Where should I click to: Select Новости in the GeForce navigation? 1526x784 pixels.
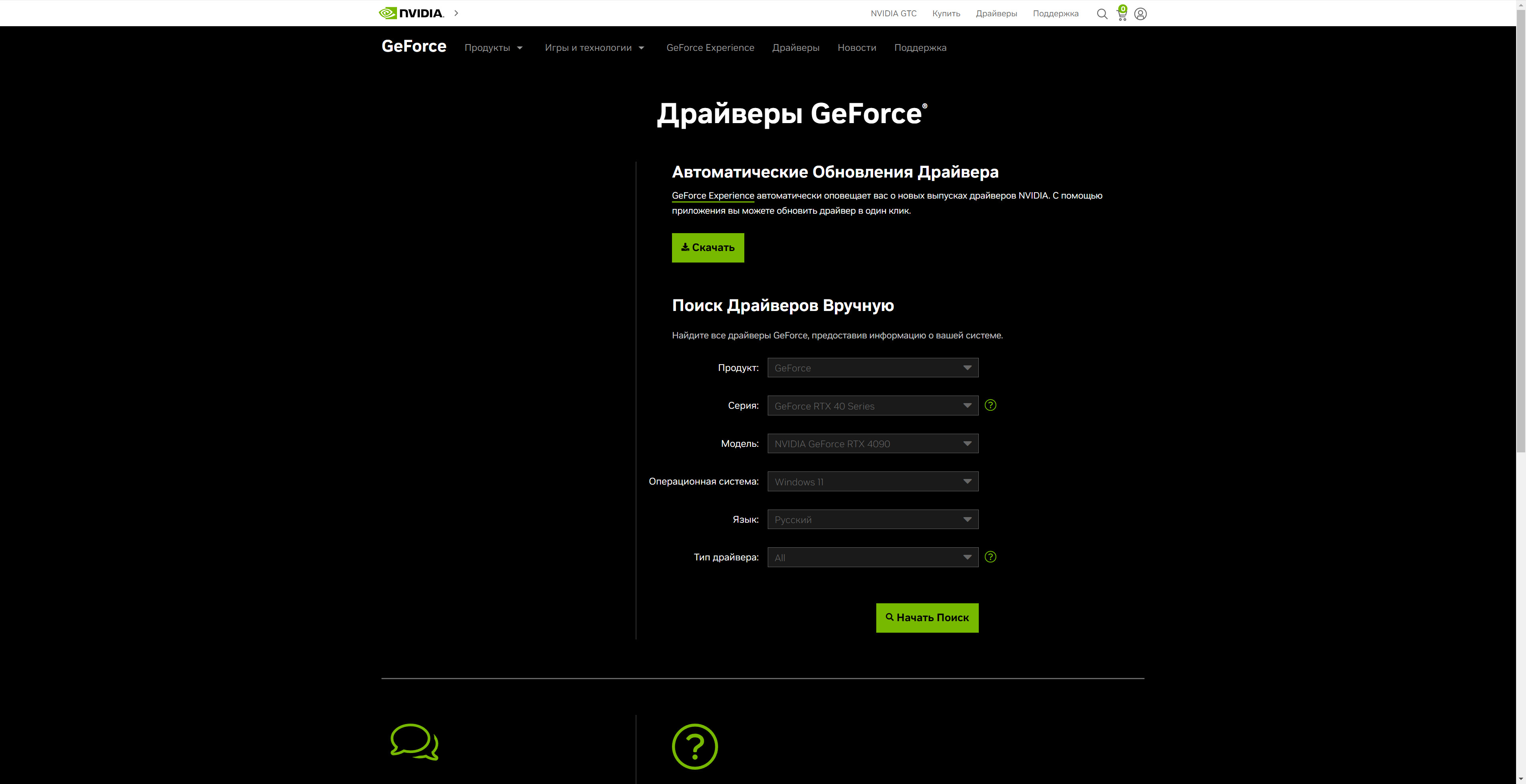[857, 47]
